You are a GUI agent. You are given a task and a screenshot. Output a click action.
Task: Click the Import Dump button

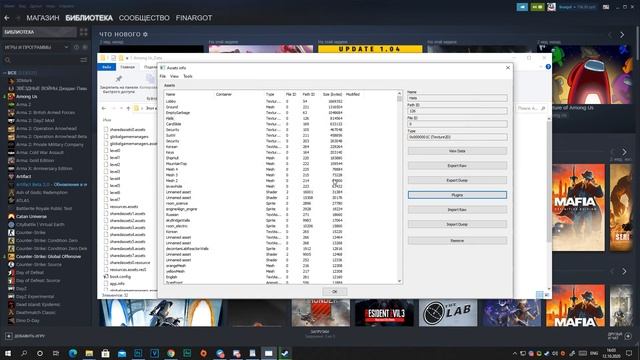click(457, 224)
